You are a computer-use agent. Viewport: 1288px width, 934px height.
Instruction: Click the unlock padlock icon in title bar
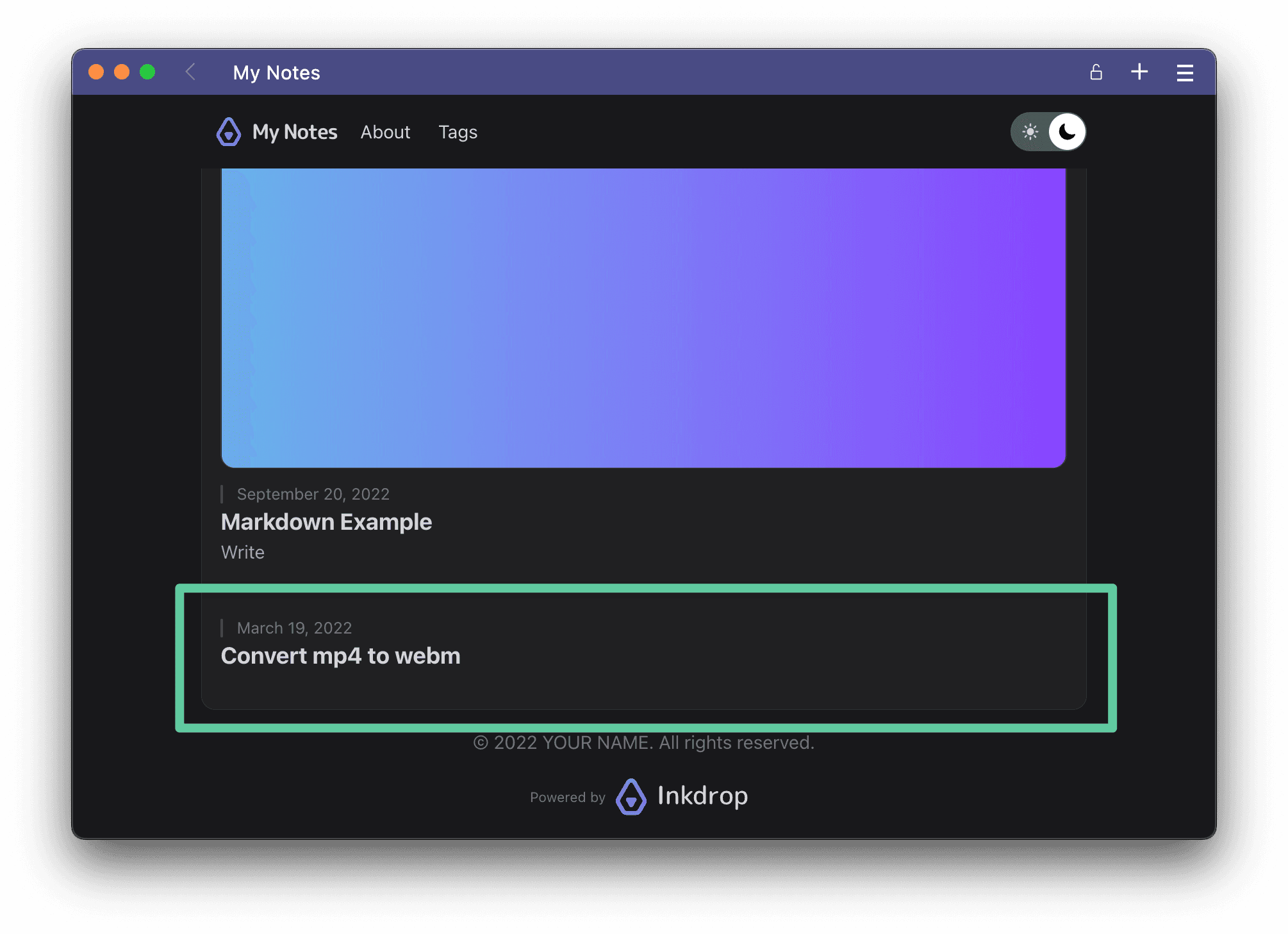pyautogui.click(x=1096, y=72)
